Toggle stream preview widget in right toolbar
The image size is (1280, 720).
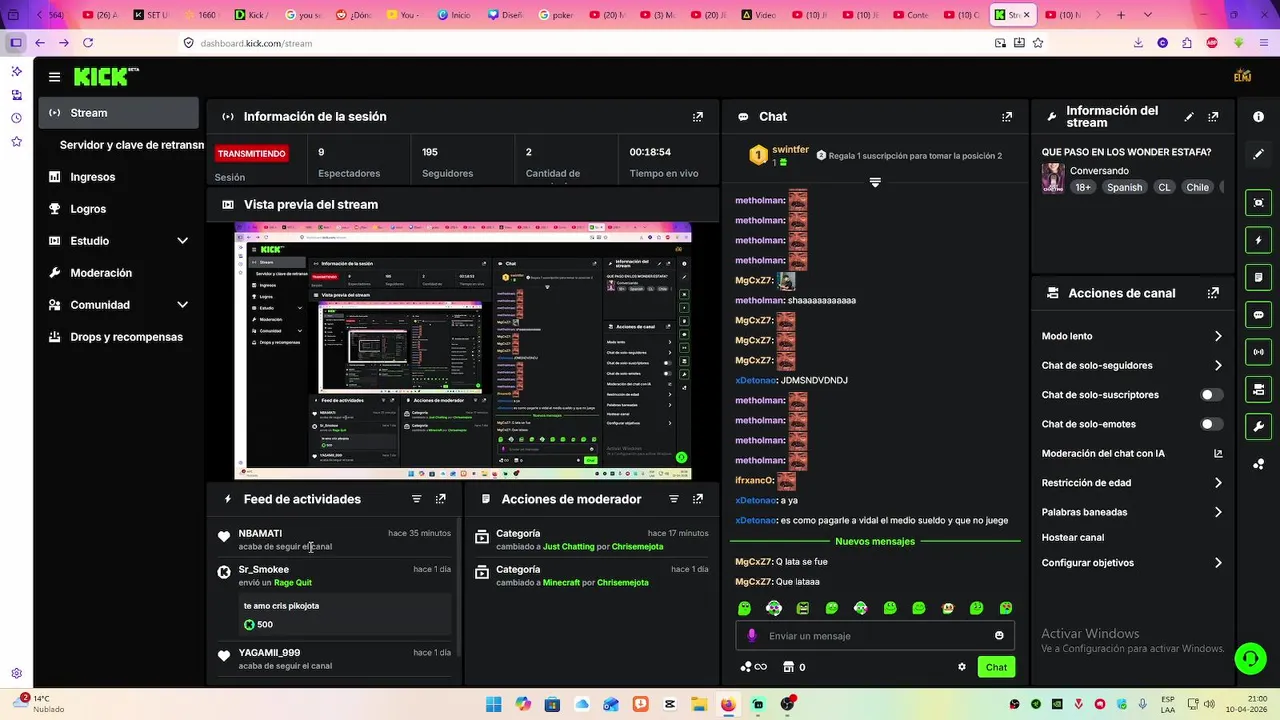[x=1259, y=203]
